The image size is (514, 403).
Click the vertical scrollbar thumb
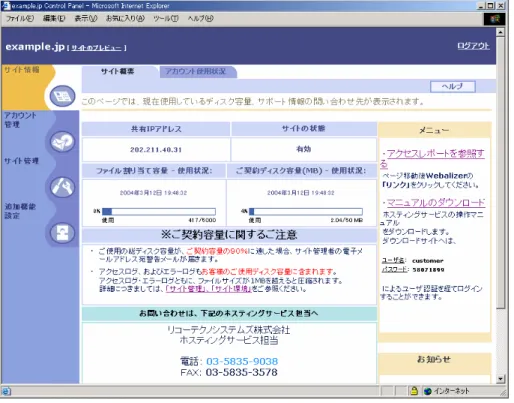point(500,173)
